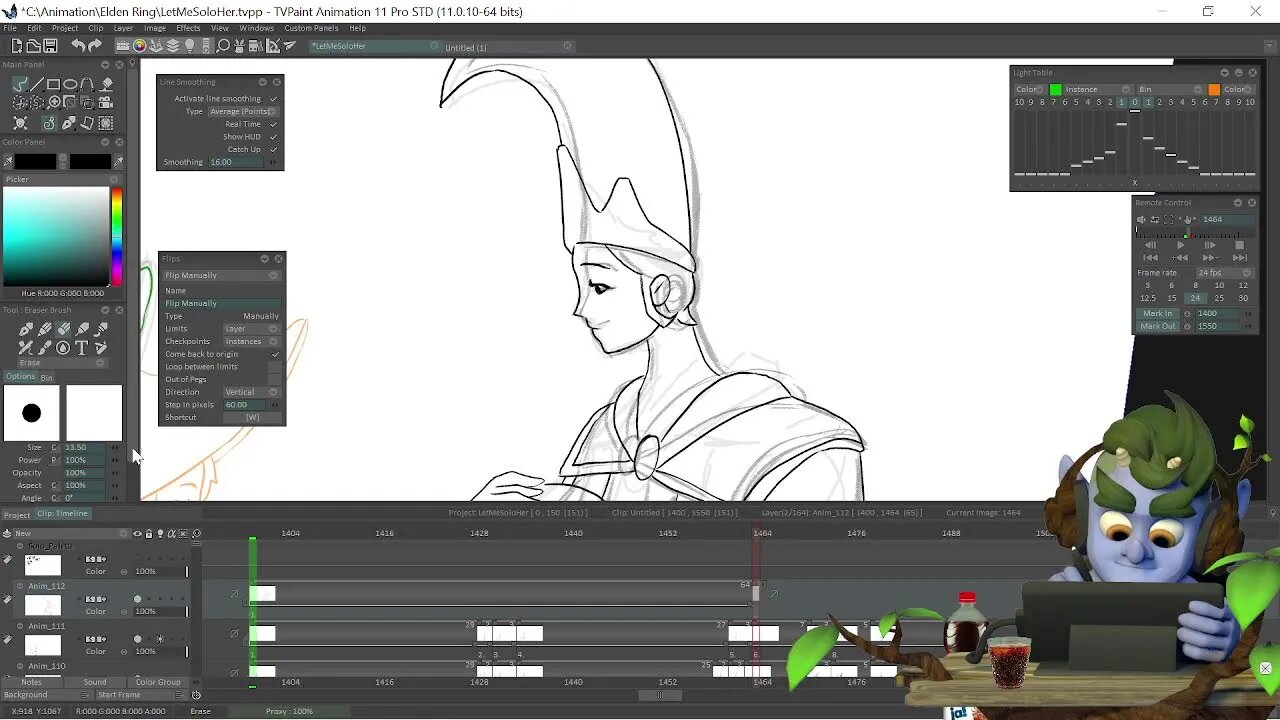1280x720 pixels.
Task: Toggle loop icon in Remote Control
Action: coord(1155,220)
